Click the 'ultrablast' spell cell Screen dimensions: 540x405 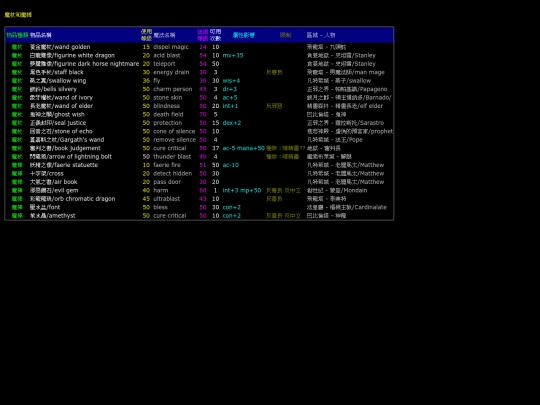166,199
